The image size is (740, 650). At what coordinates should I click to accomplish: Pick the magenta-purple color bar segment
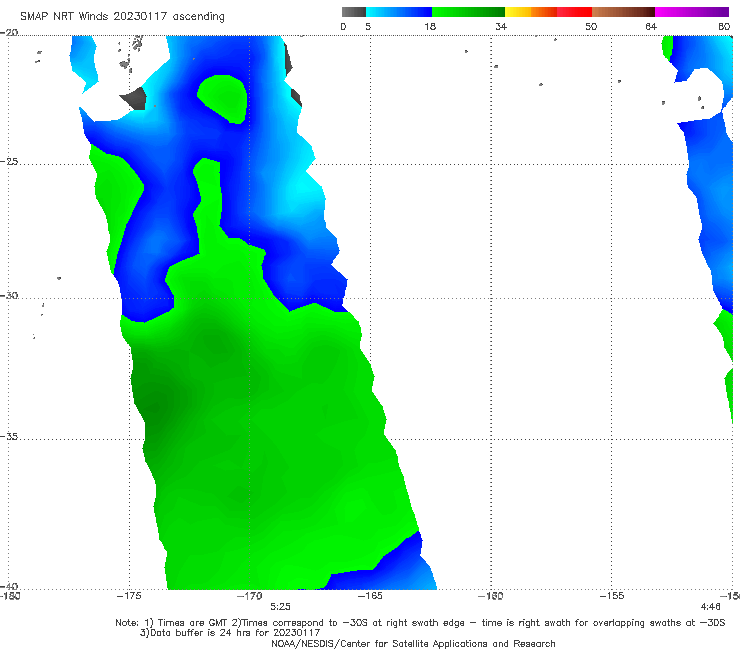coord(692,12)
